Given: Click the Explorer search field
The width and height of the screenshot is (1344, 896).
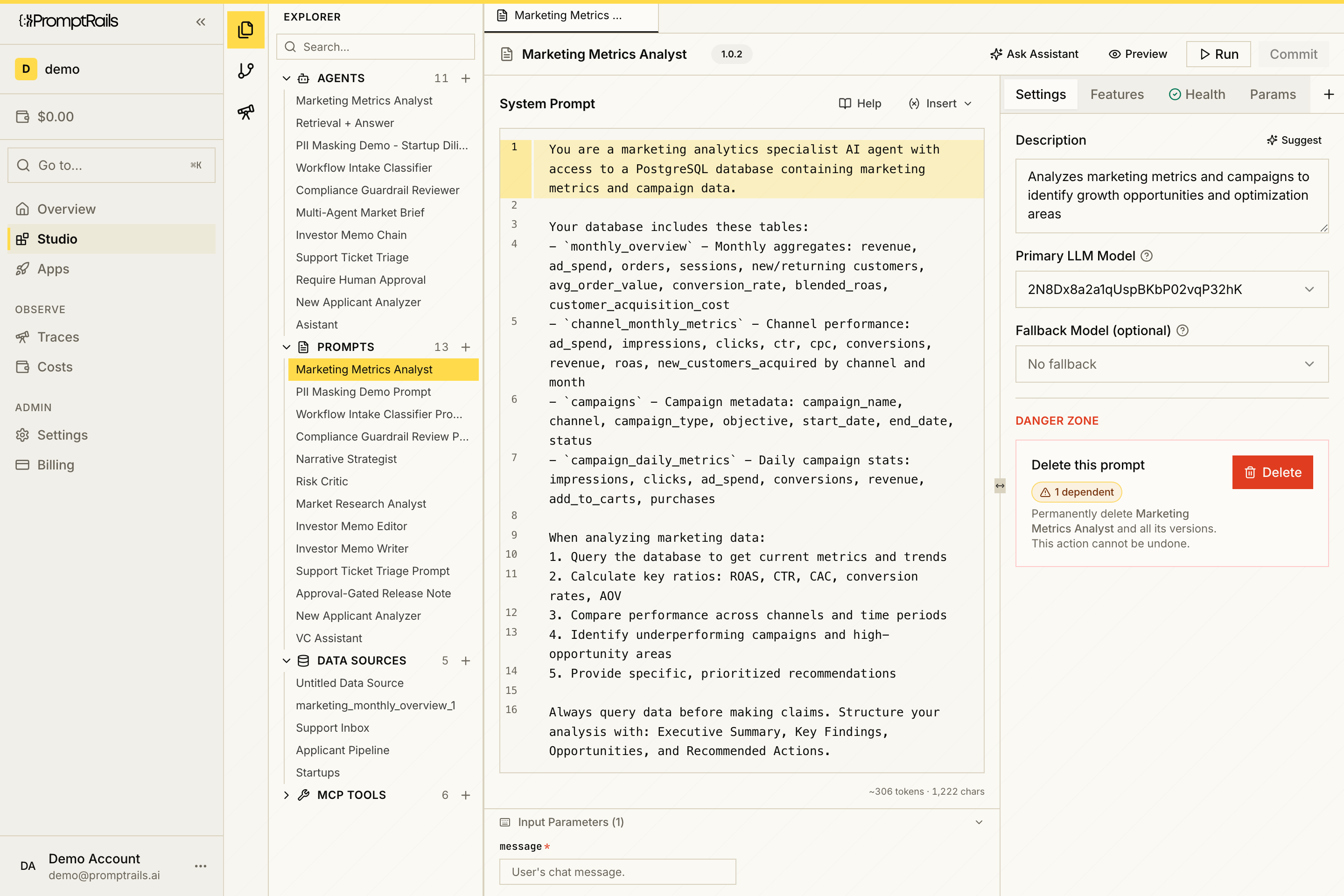Looking at the screenshot, I should 375,47.
